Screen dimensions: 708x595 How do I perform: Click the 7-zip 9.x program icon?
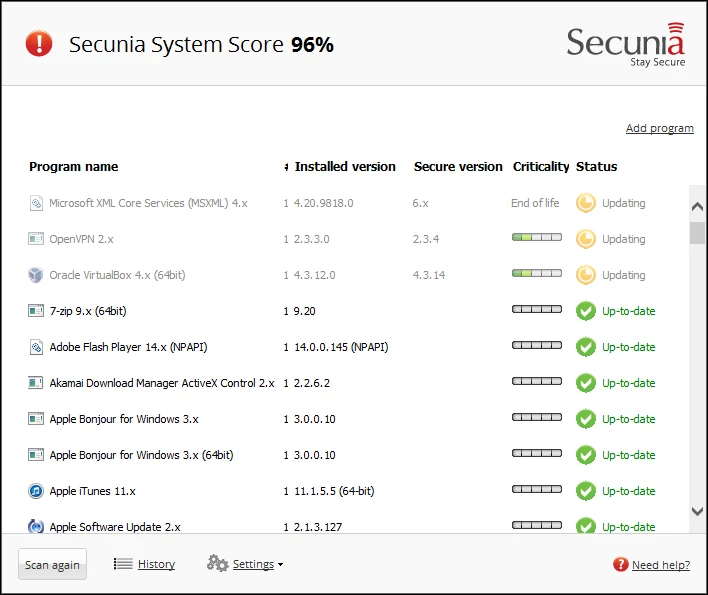pos(36,311)
